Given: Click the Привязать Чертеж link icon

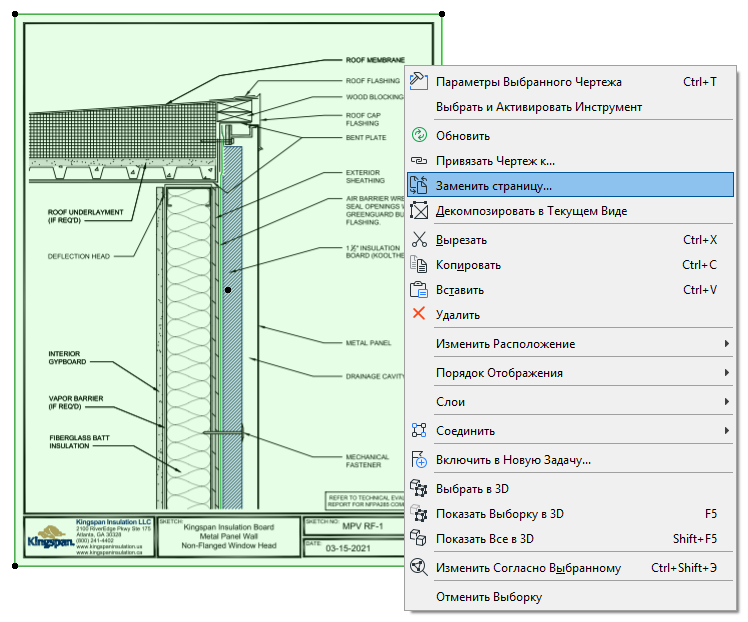Looking at the screenshot, I should click(x=420, y=161).
